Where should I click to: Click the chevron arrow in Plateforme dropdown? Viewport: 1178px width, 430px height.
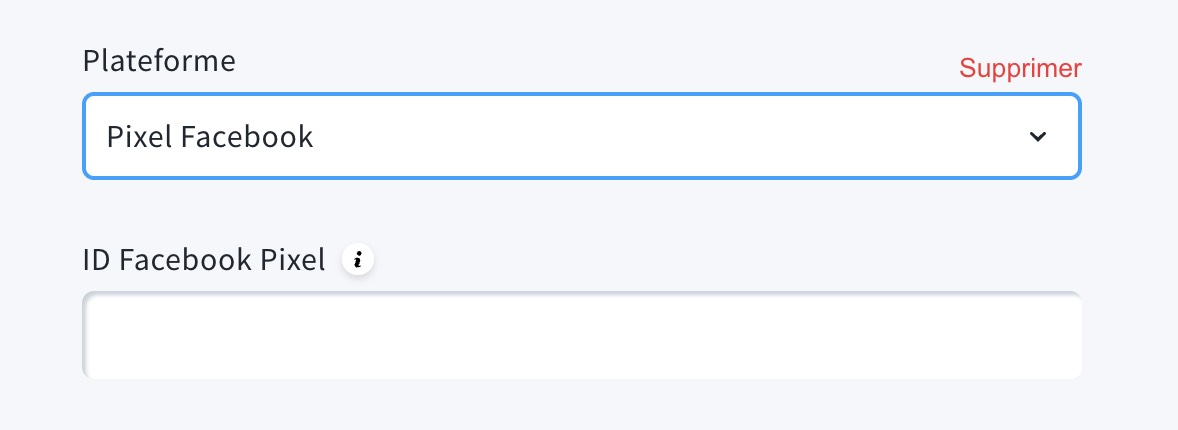1038,137
